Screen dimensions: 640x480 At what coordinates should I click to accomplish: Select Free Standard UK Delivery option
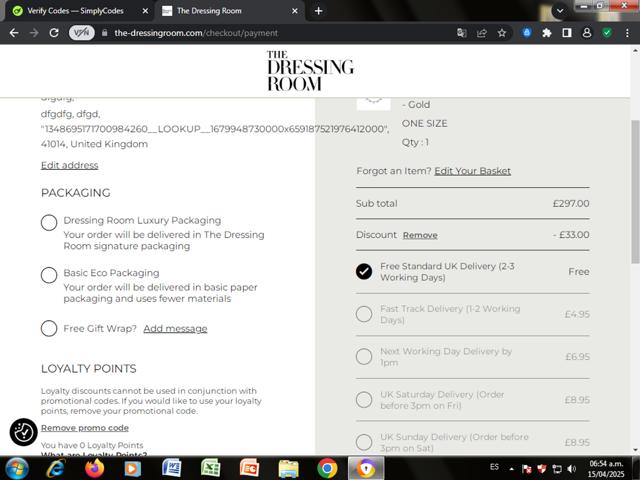click(364, 271)
